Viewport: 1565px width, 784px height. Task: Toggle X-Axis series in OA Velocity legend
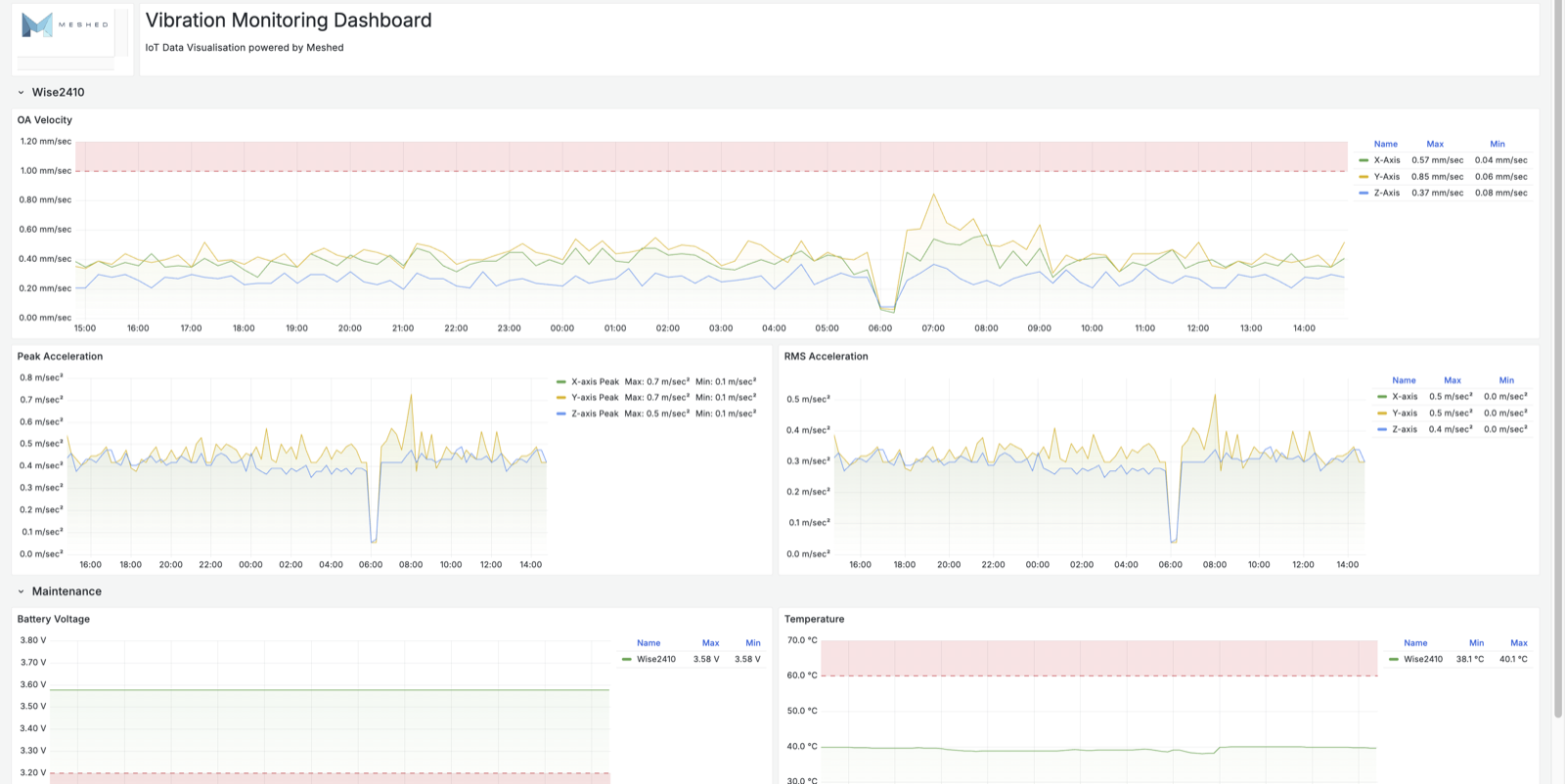pos(1387,160)
